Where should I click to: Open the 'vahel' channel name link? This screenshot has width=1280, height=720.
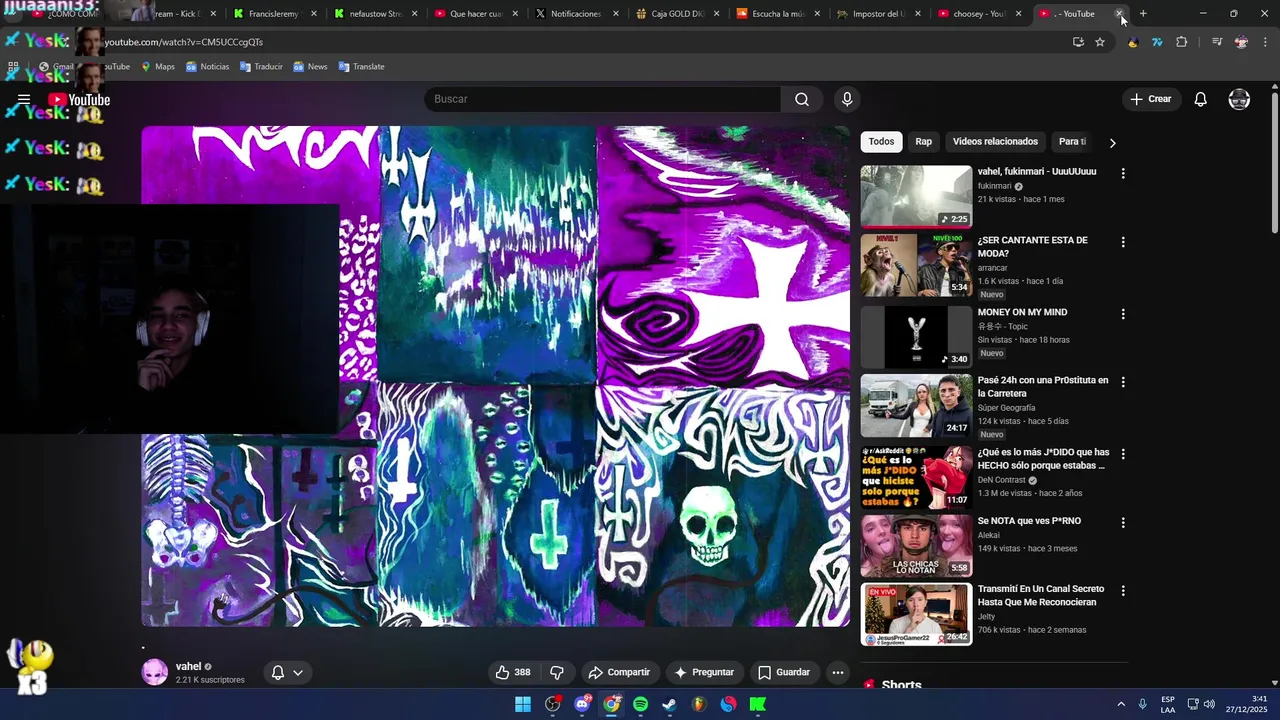(x=188, y=666)
